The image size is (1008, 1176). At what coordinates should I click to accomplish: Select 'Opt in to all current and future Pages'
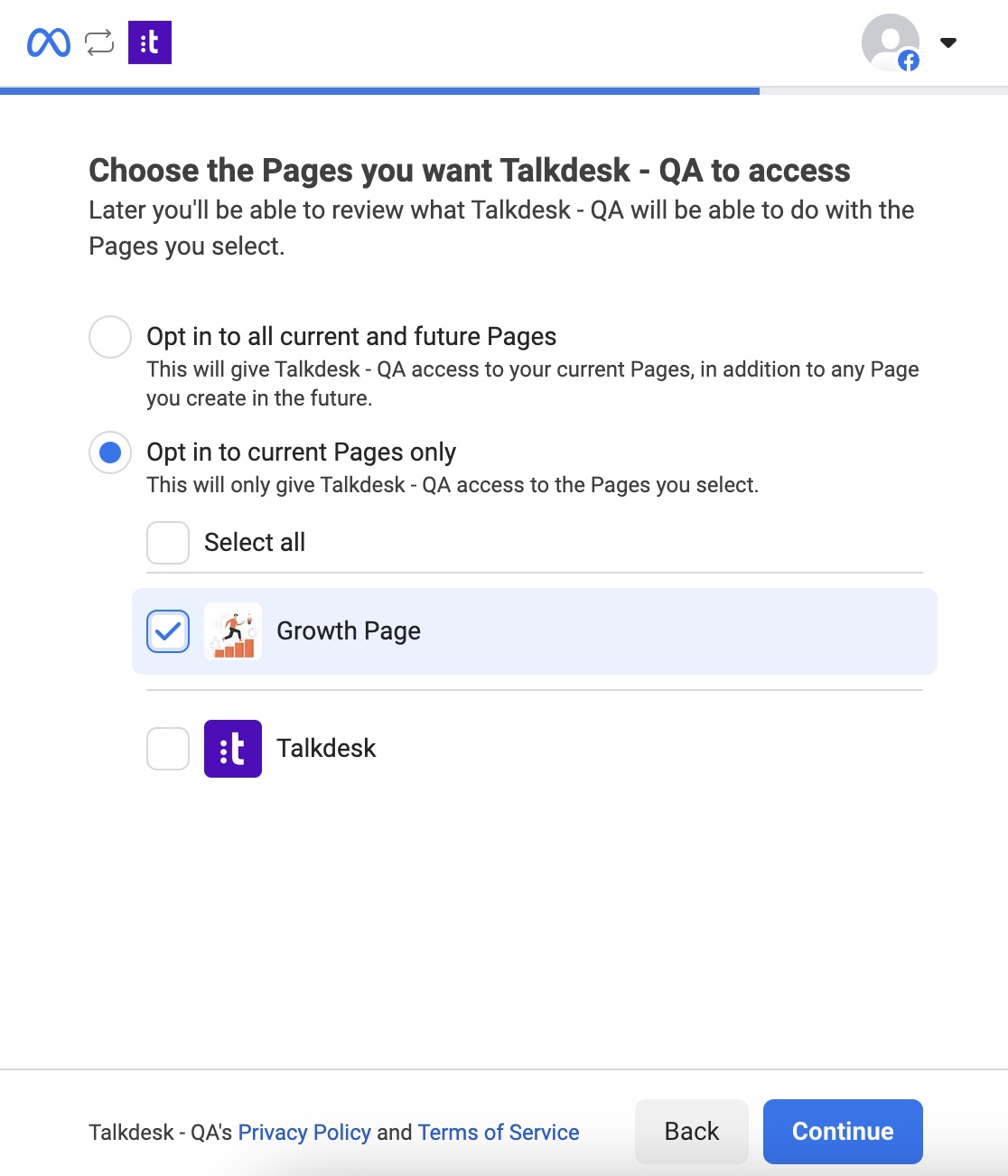[110, 337]
